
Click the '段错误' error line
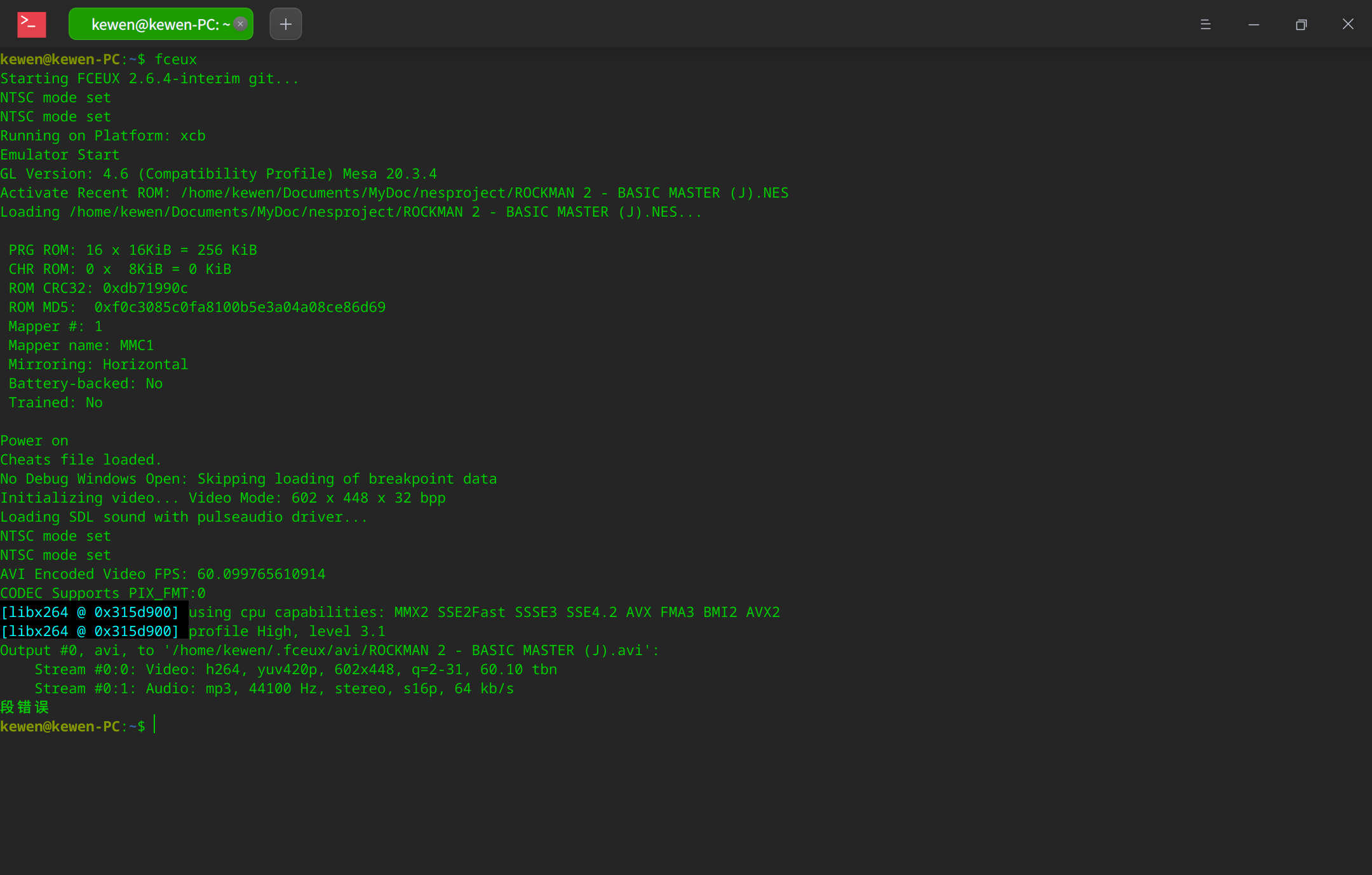25,707
